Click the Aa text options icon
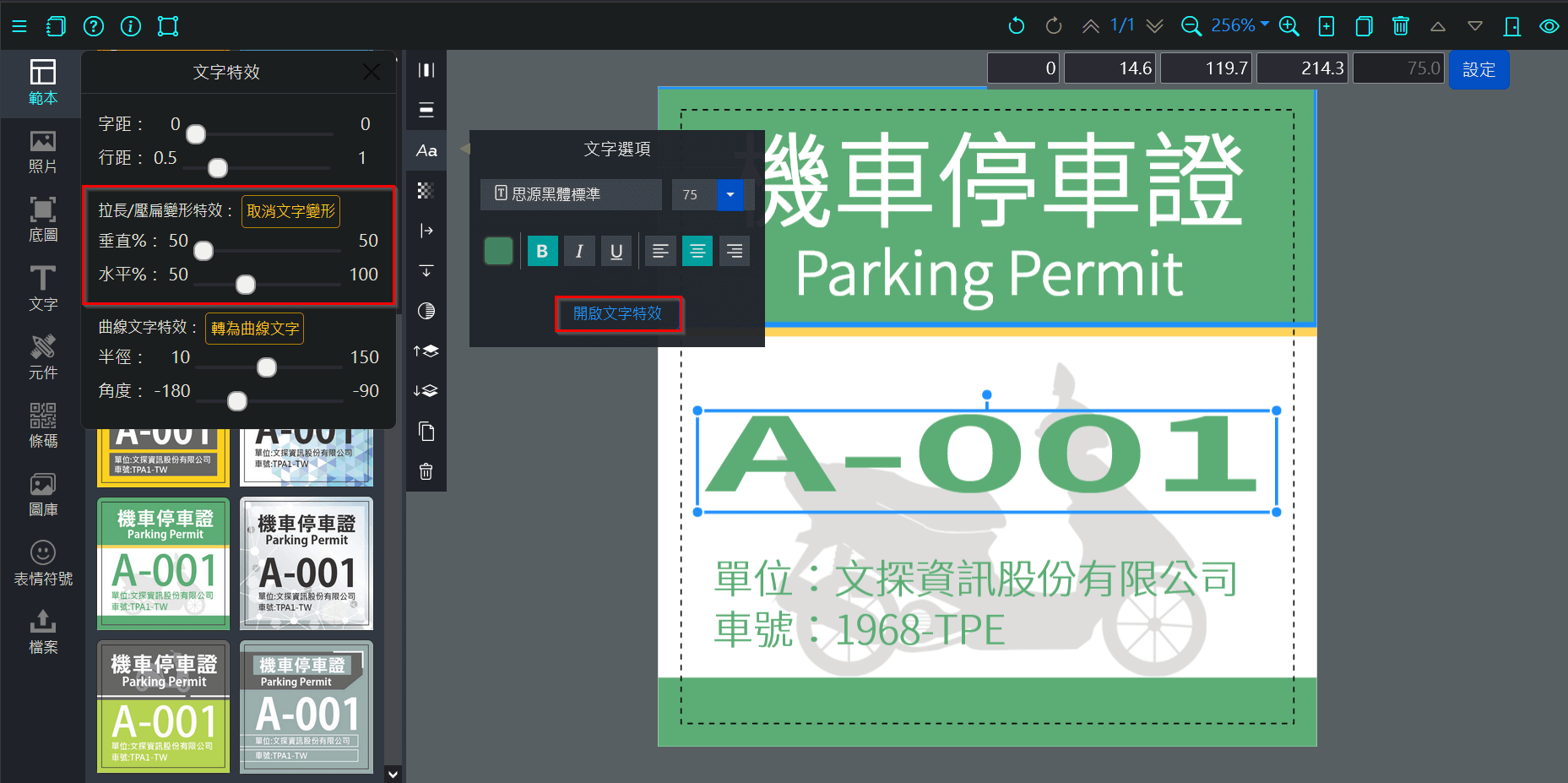1568x783 pixels. point(426,150)
